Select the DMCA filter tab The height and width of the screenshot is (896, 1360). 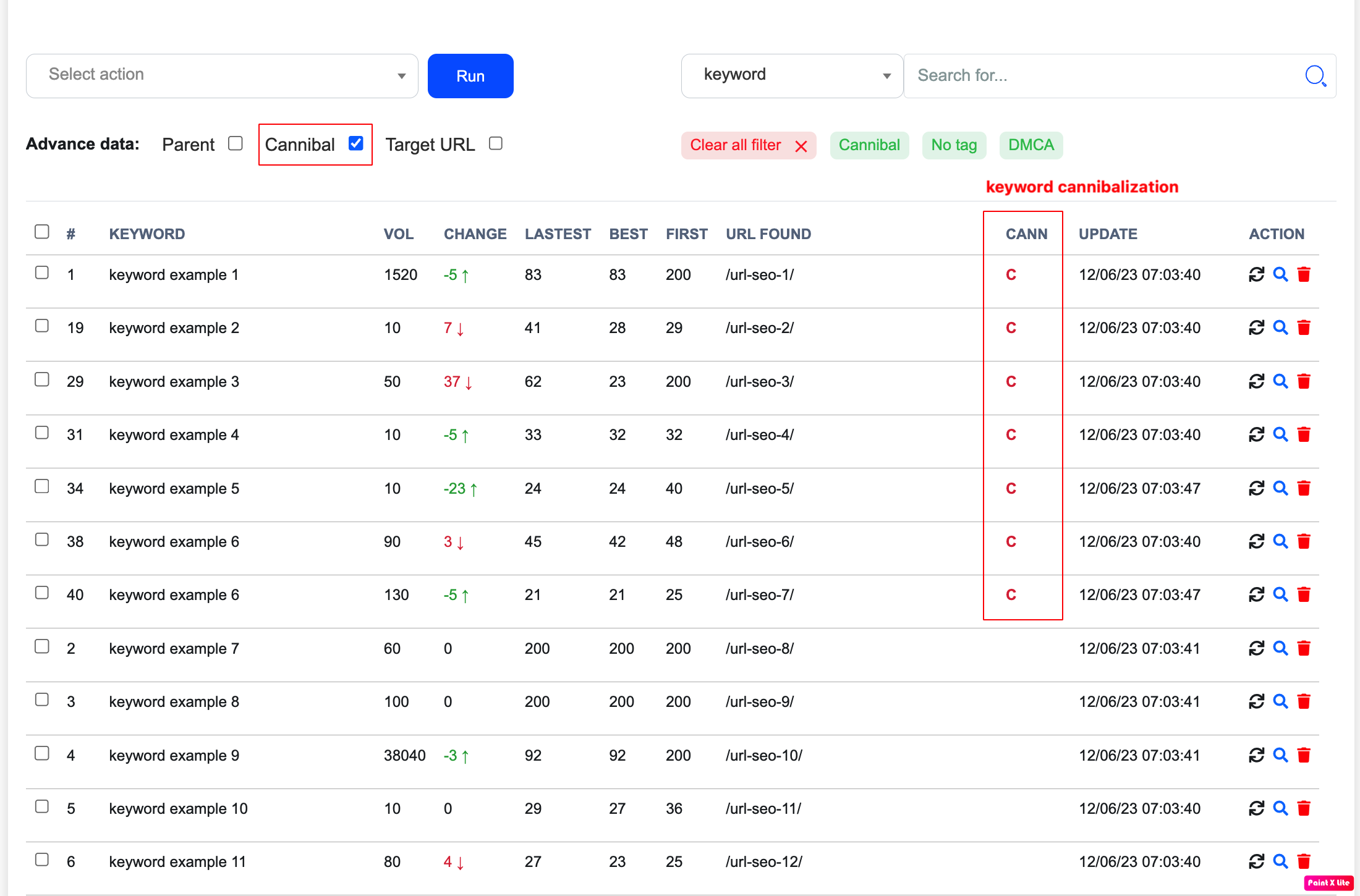coord(1032,144)
